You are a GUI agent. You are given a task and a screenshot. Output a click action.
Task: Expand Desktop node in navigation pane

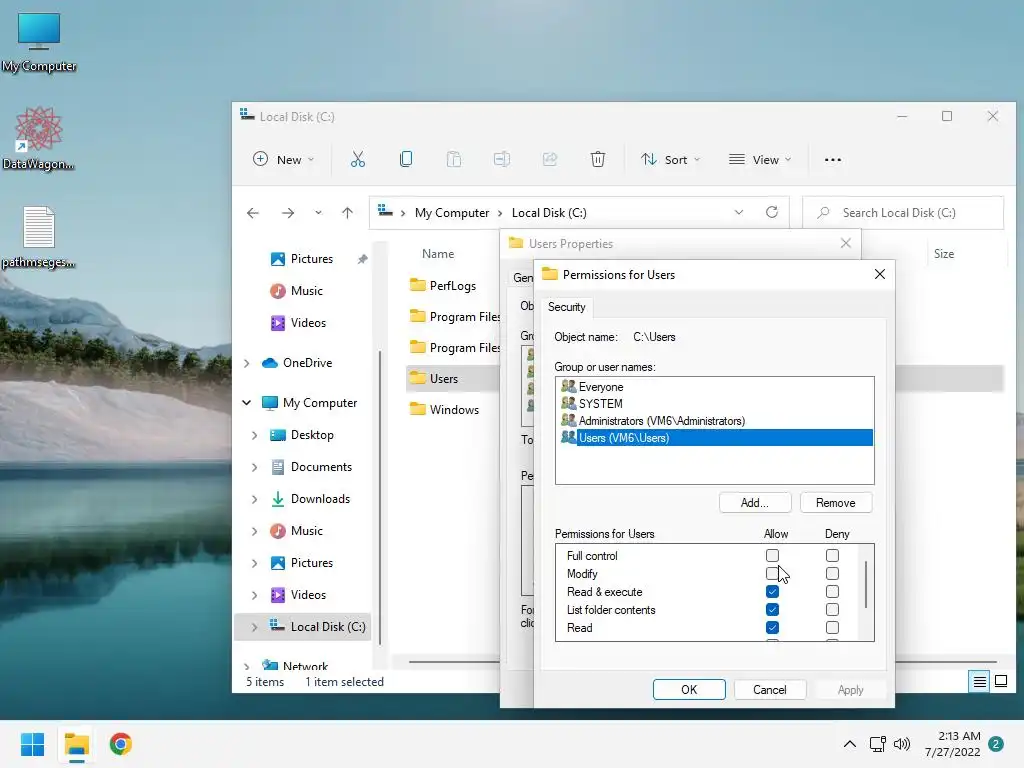255,435
